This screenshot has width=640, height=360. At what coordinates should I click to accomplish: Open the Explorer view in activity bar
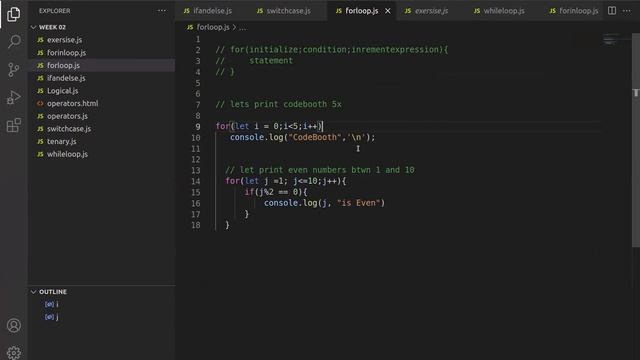[x=13, y=14]
